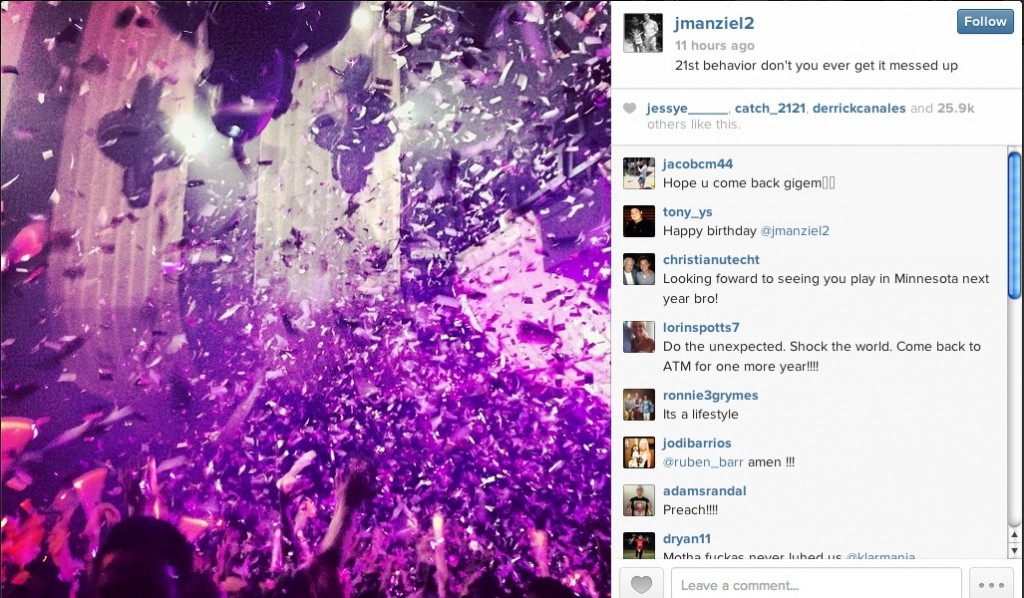Click the heart like button beside comment box
The height and width of the screenshot is (598, 1024).
(641, 584)
